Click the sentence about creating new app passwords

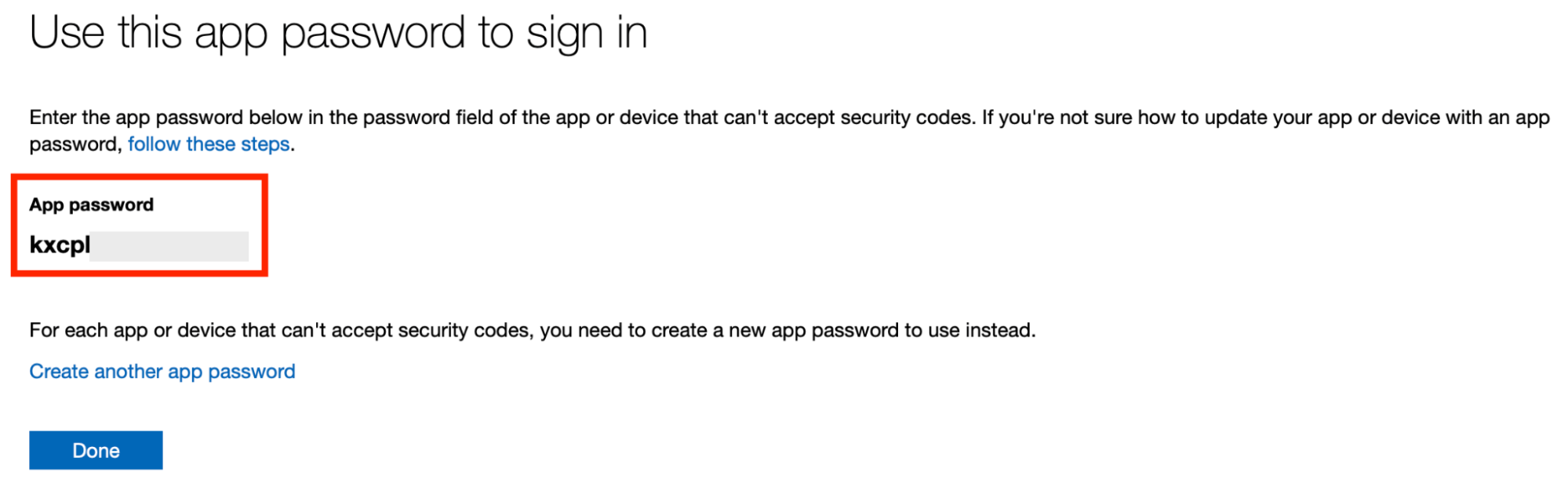point(533,329)
